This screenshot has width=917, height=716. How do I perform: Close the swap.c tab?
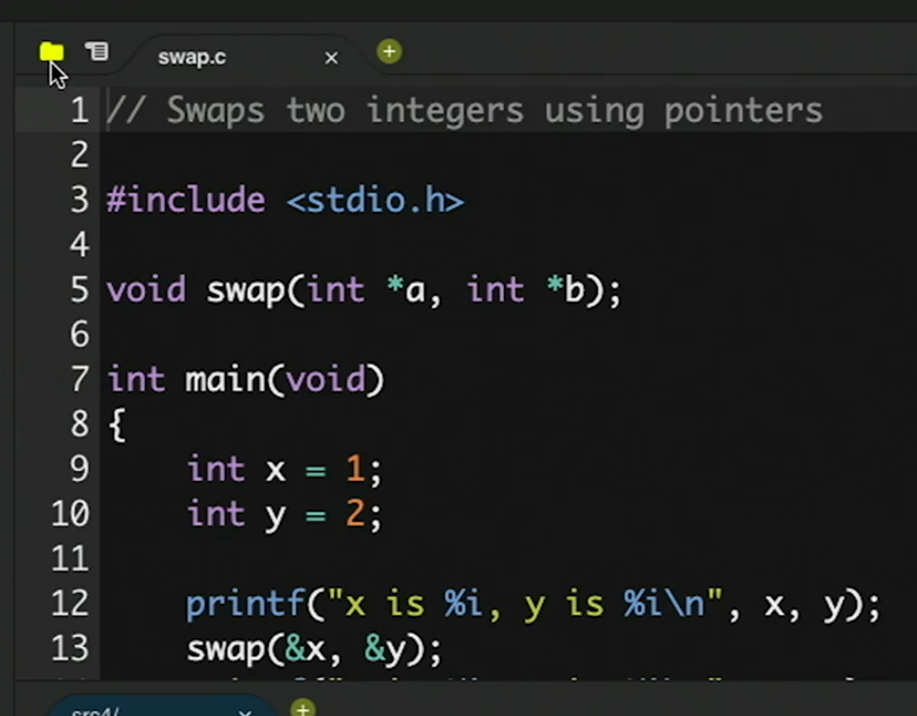pyautogui.click(x=332, y=58)
